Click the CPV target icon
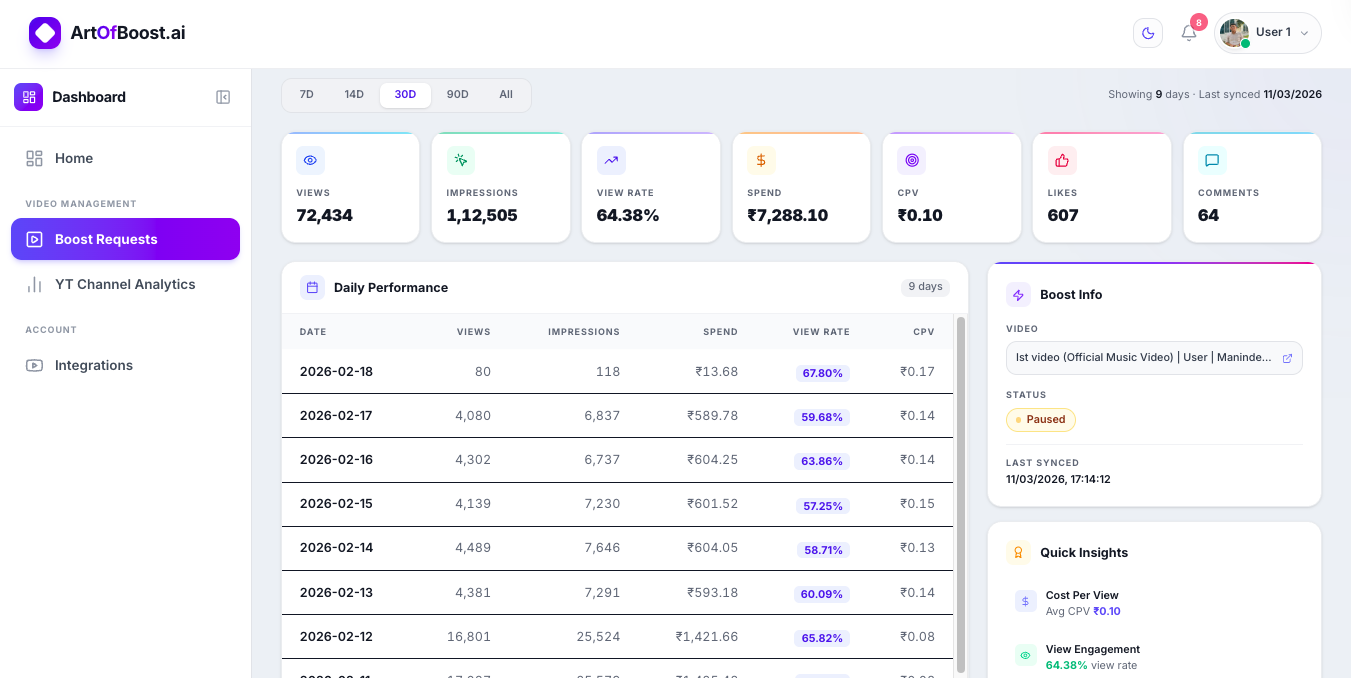Image resolution: width=1351 pixels, height=678 pixels. (x=911, y=160)
